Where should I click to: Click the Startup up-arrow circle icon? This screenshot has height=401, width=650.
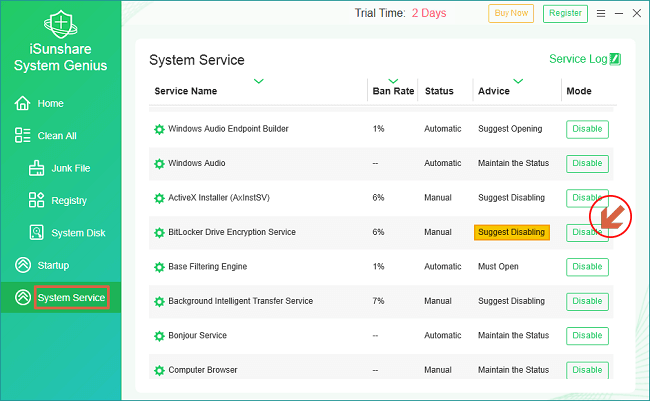pyautogui.click(x=23, y=265)
